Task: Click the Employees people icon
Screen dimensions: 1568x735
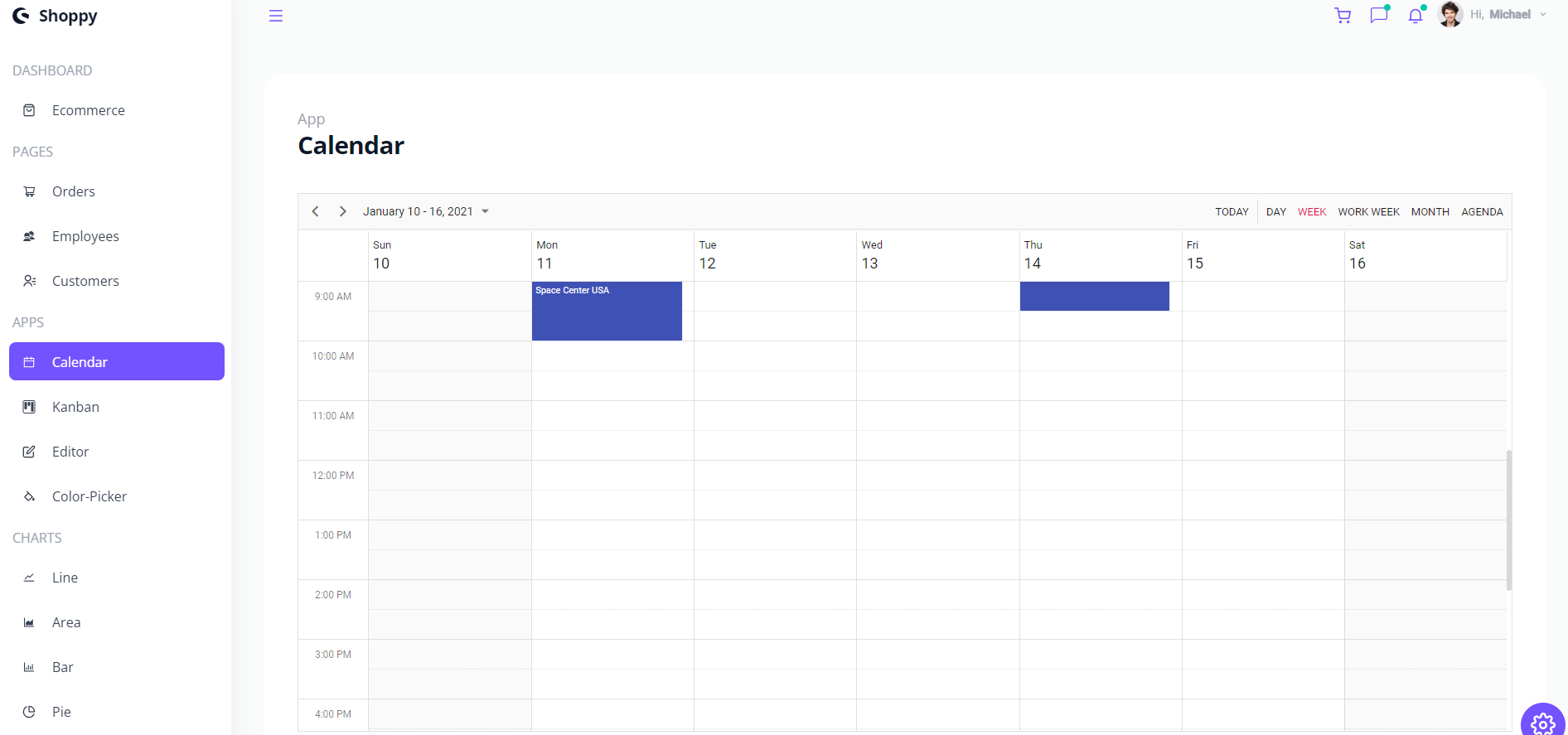Action: click(29, 236)
